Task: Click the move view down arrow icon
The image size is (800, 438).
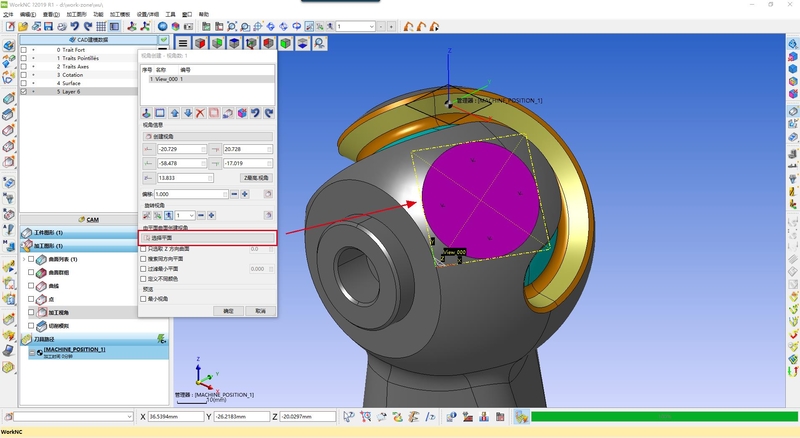Action: tap(187, 113)
